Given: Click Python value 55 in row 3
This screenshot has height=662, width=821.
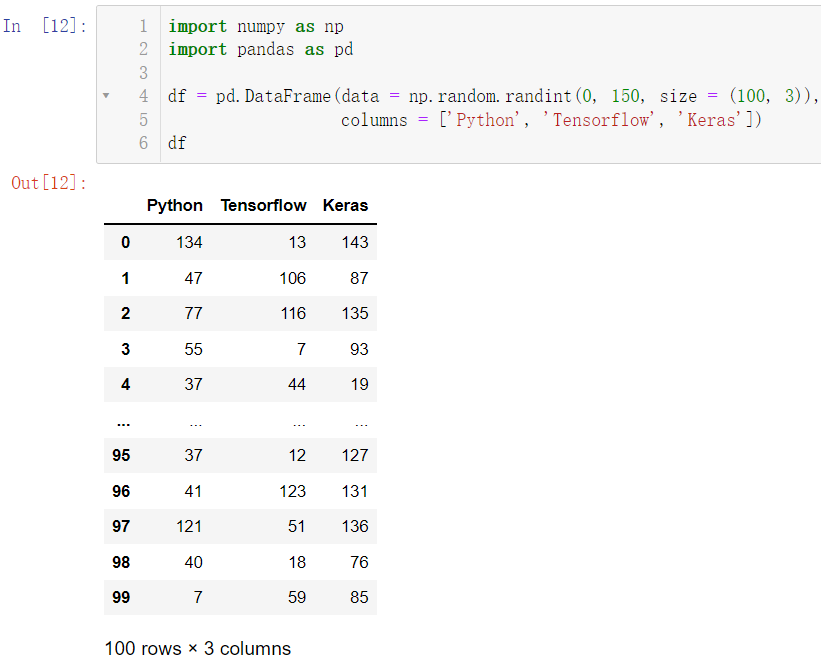Looking at the screenshot, I should click(193, 349).
